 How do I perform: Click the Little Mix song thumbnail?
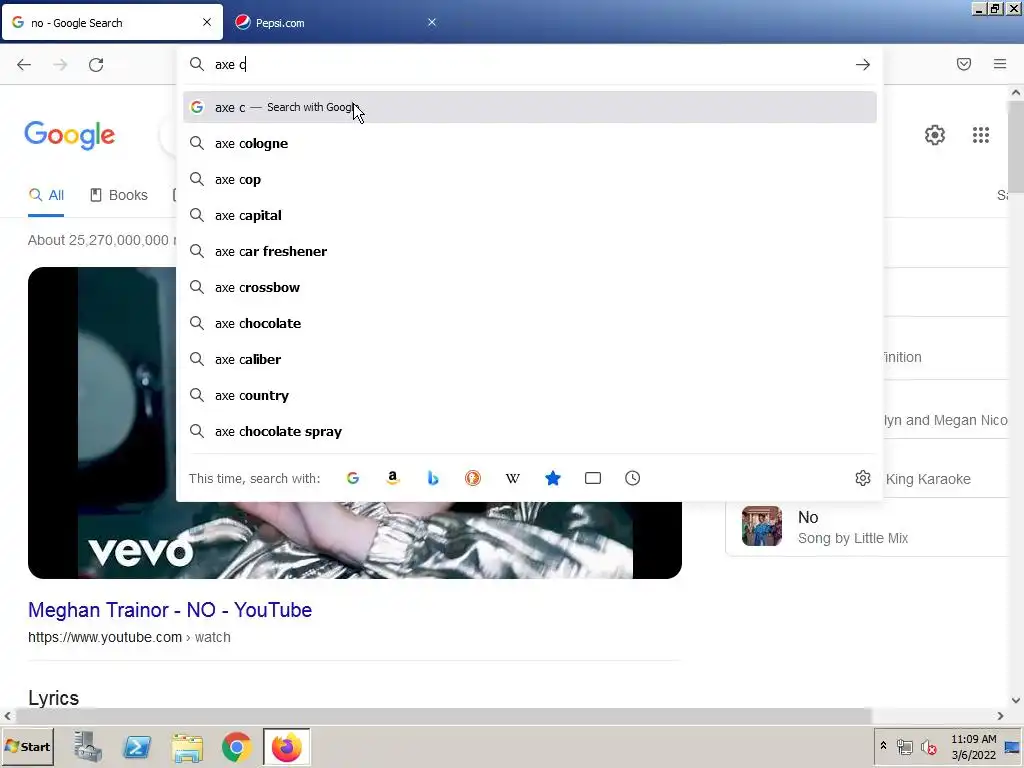pos(761,526)
